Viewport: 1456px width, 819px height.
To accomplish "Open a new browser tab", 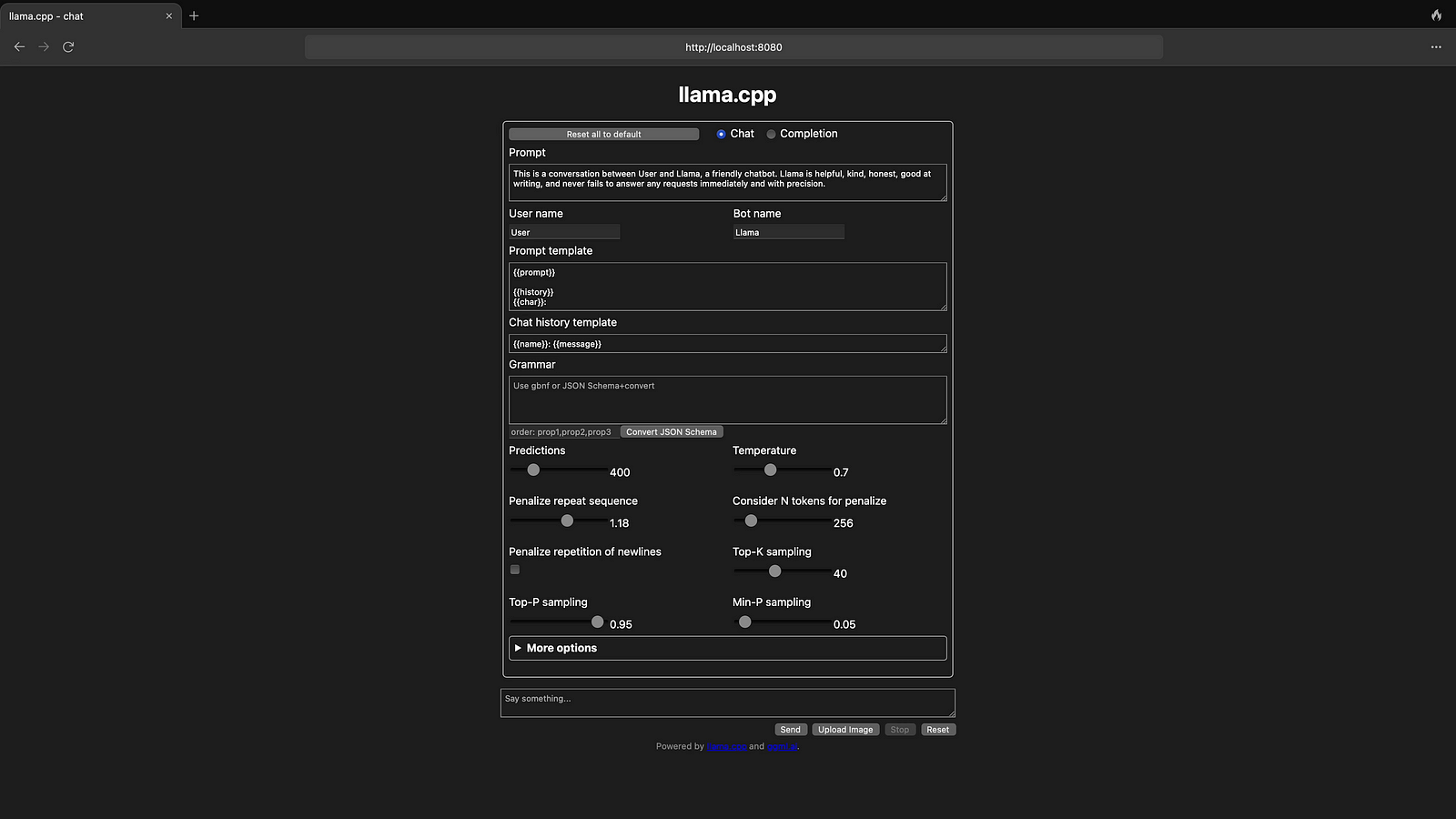I will coord(194,15).
